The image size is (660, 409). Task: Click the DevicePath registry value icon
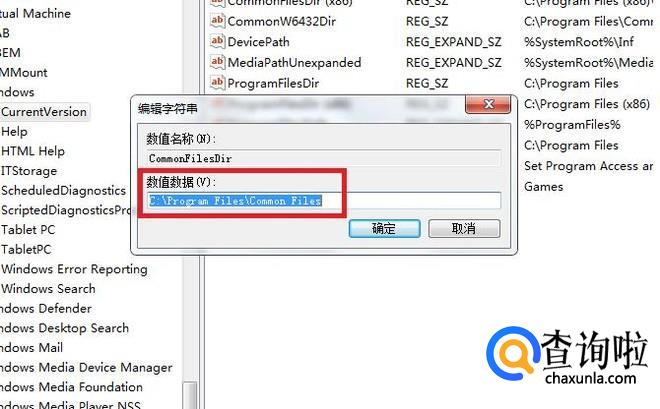[x=217, y=41]
